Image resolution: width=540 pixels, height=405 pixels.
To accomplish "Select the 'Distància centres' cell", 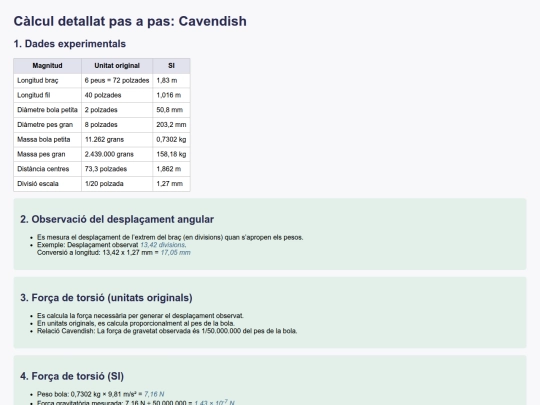I will point(48,169).
